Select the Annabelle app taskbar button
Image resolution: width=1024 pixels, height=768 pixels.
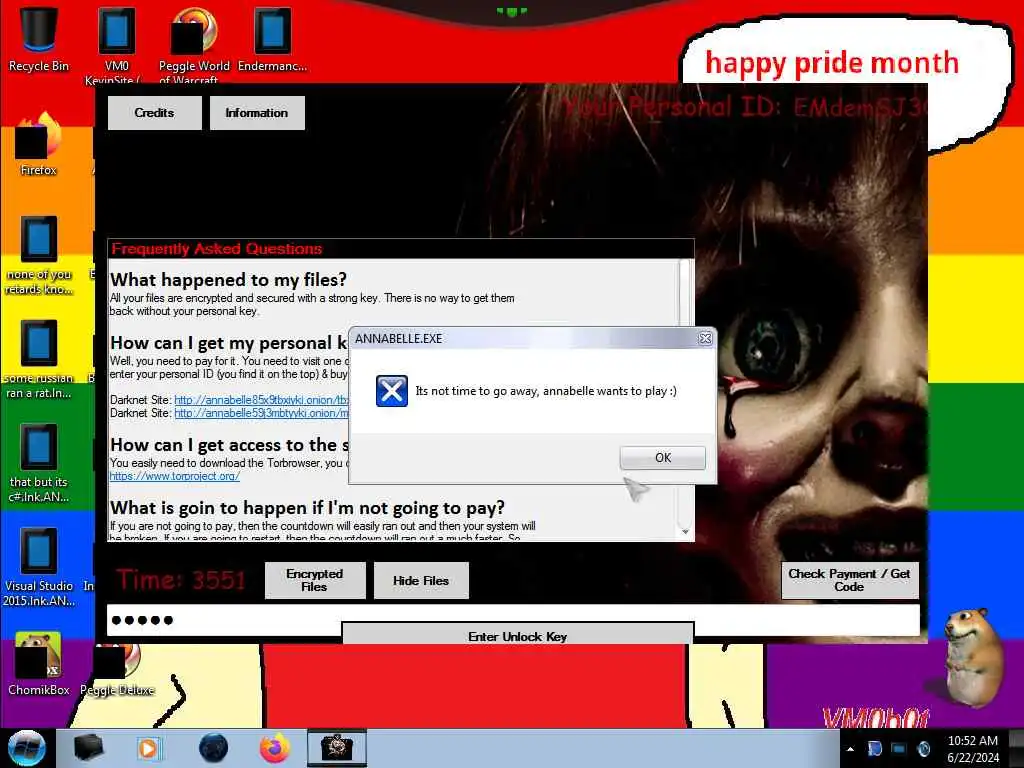[x=337, y=748]
